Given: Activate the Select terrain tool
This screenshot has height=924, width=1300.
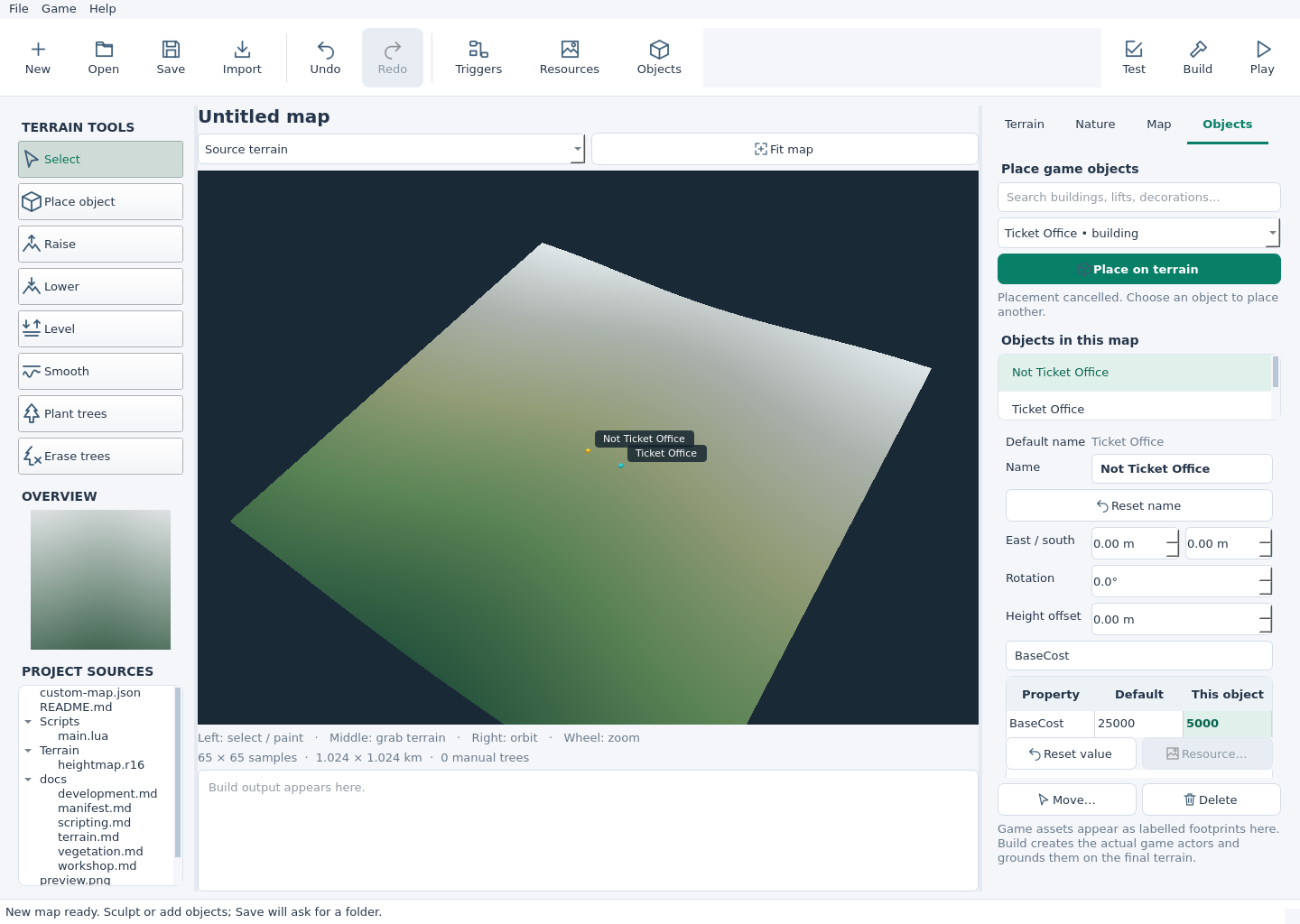Looking at the screenshot, I should pyautogui.click(x=100, y=160).
